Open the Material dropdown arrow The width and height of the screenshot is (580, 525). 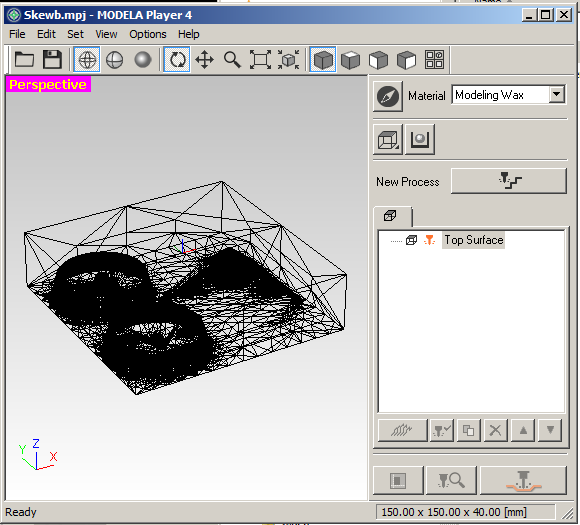tap(557, 94)
